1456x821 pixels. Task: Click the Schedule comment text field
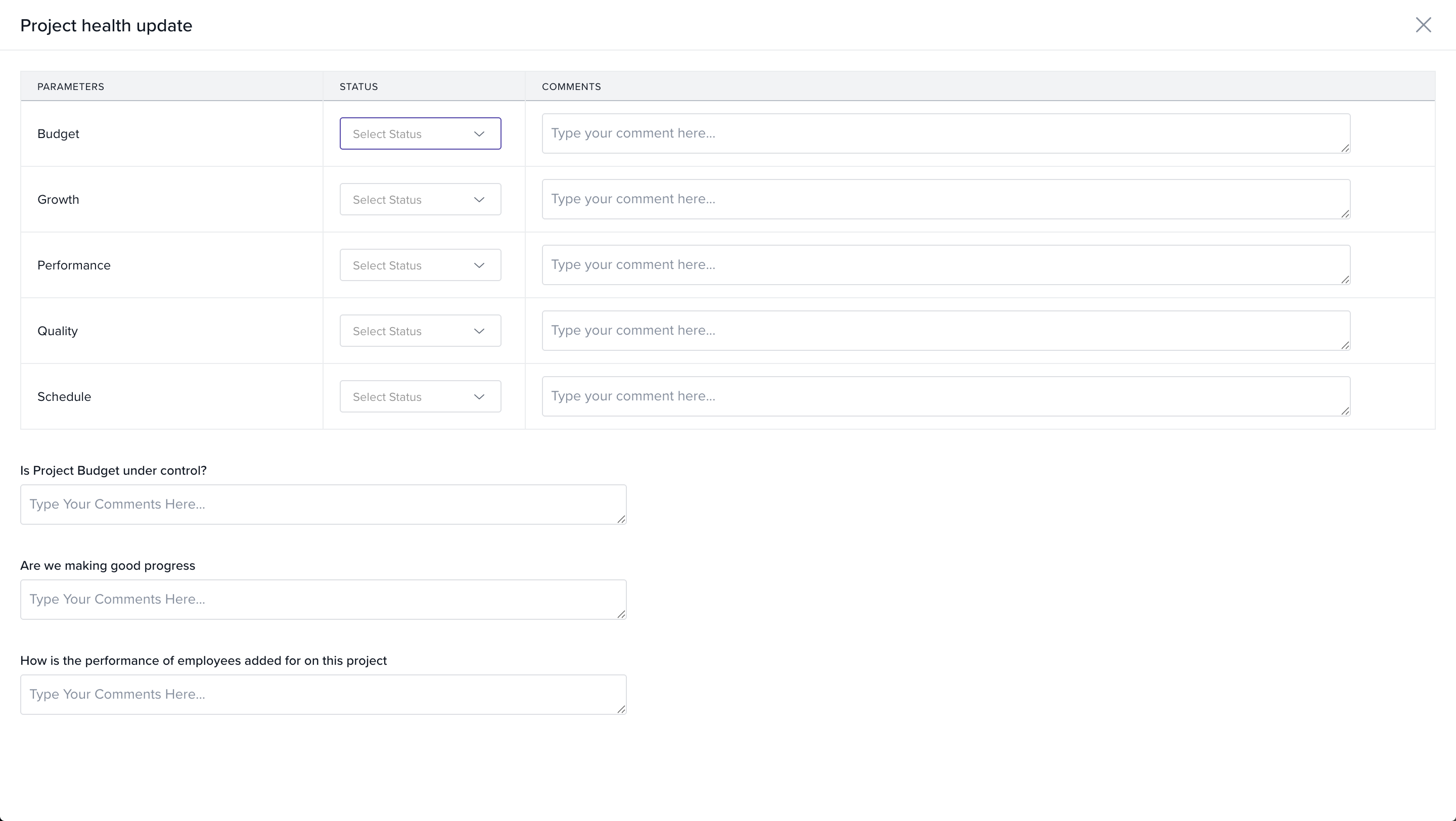click(945, 396)
